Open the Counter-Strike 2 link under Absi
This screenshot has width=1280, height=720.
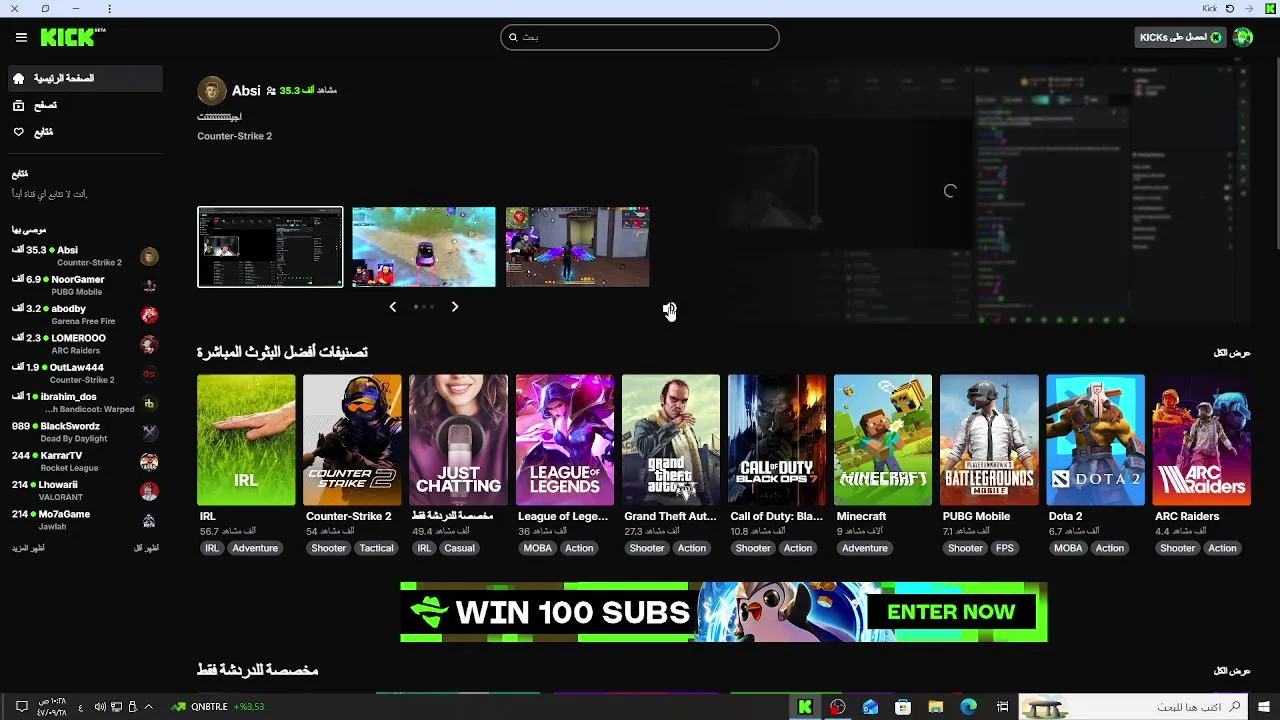234,136
